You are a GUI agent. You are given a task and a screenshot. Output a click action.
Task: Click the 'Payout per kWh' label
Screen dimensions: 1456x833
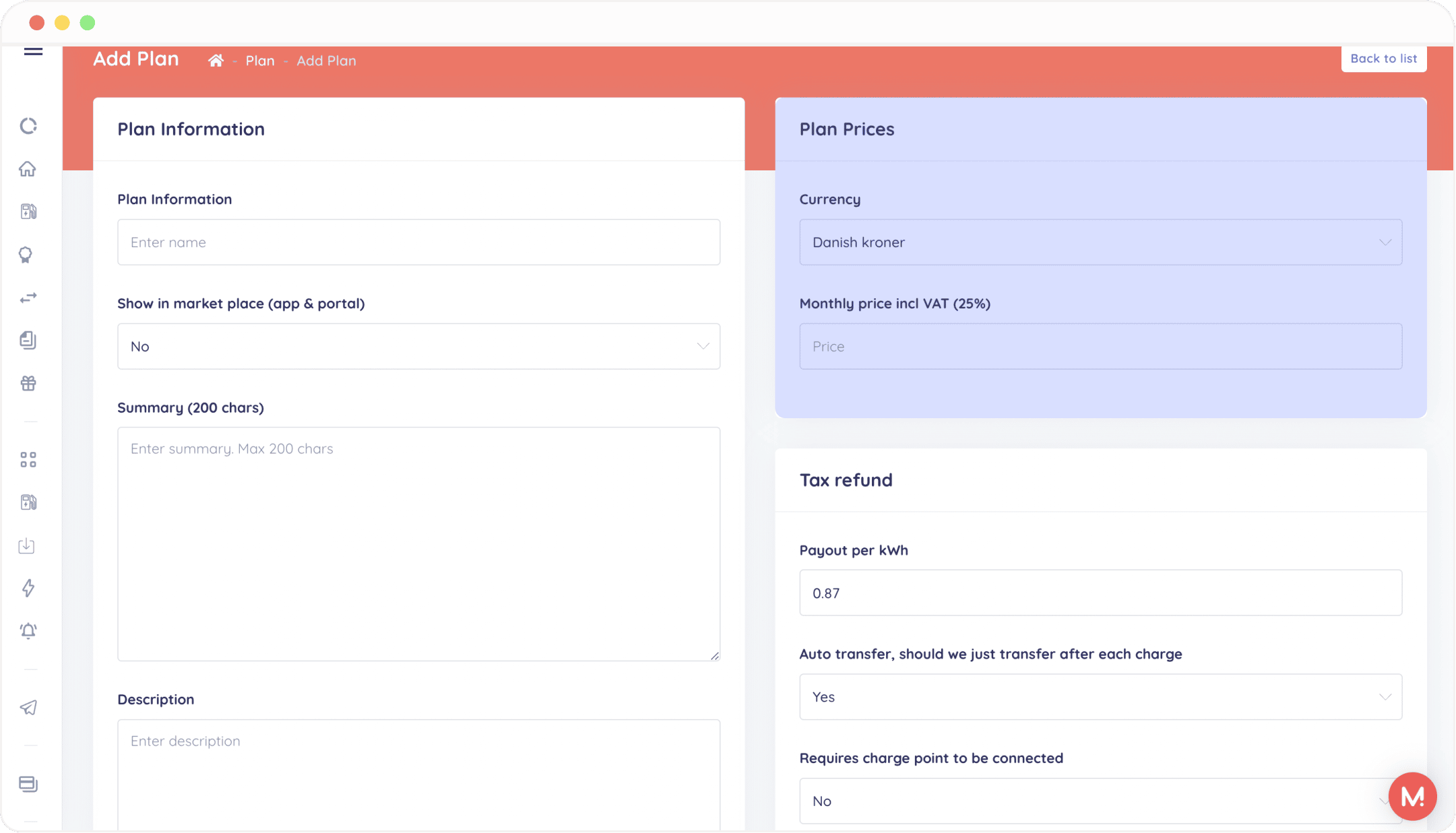pos(854,550)
